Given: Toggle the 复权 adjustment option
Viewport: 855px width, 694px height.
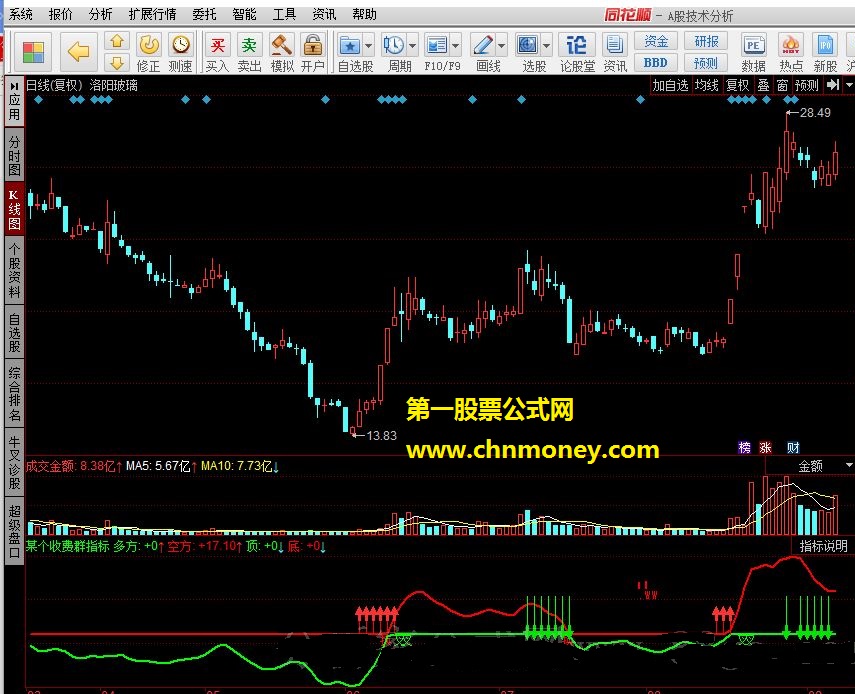Looking at the screenshot, I should pyautogui.click(x=738, y=85).
